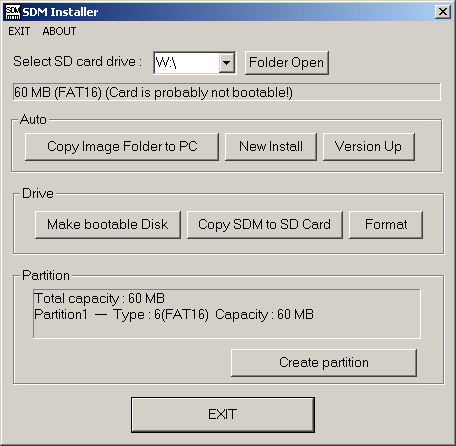
Task: Click Make bootable Disk
Action: (108, 225)
